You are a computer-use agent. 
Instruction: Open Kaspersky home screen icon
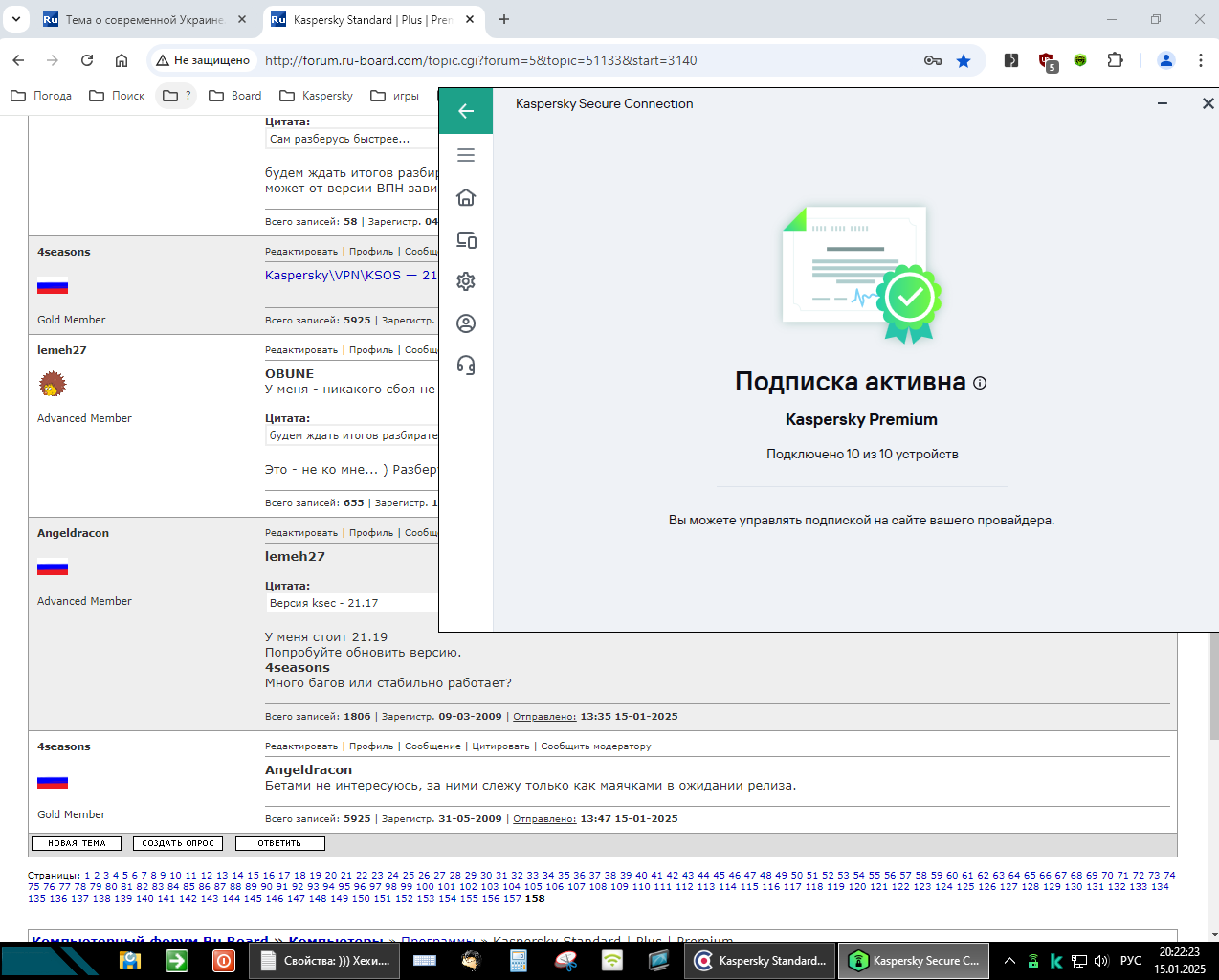point(466,197)
